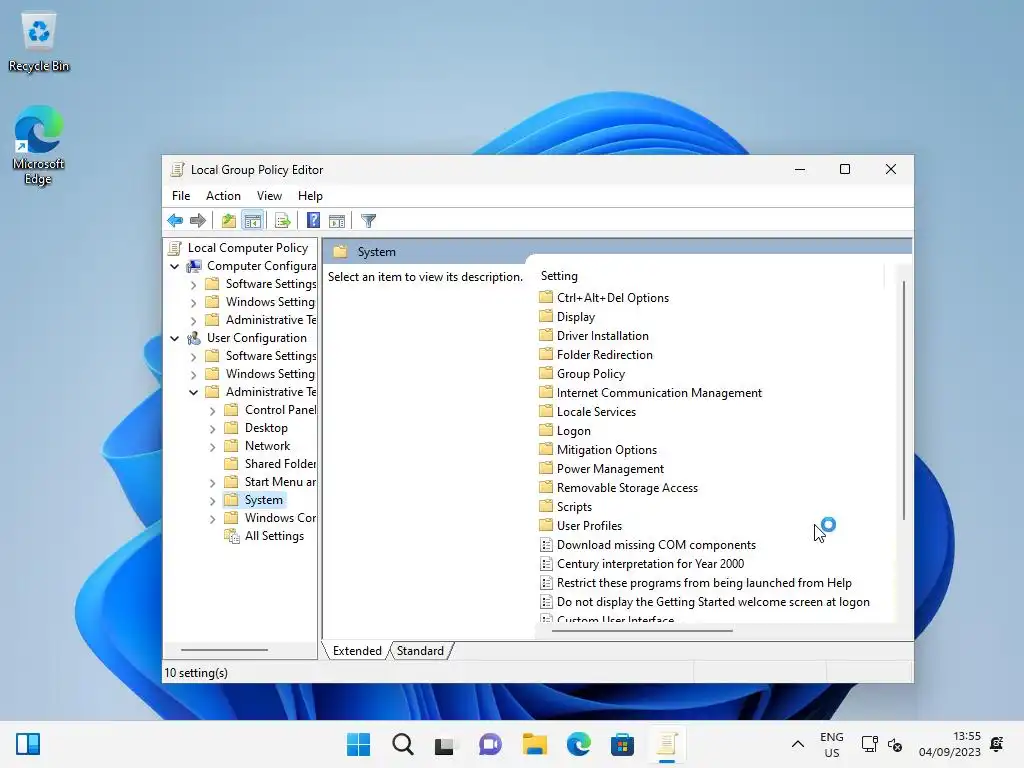The width and height of the screenshot is (1024, 768).
Task: Switch to the Standard tab
Action: pyautogui.click(x=420, y=650)
